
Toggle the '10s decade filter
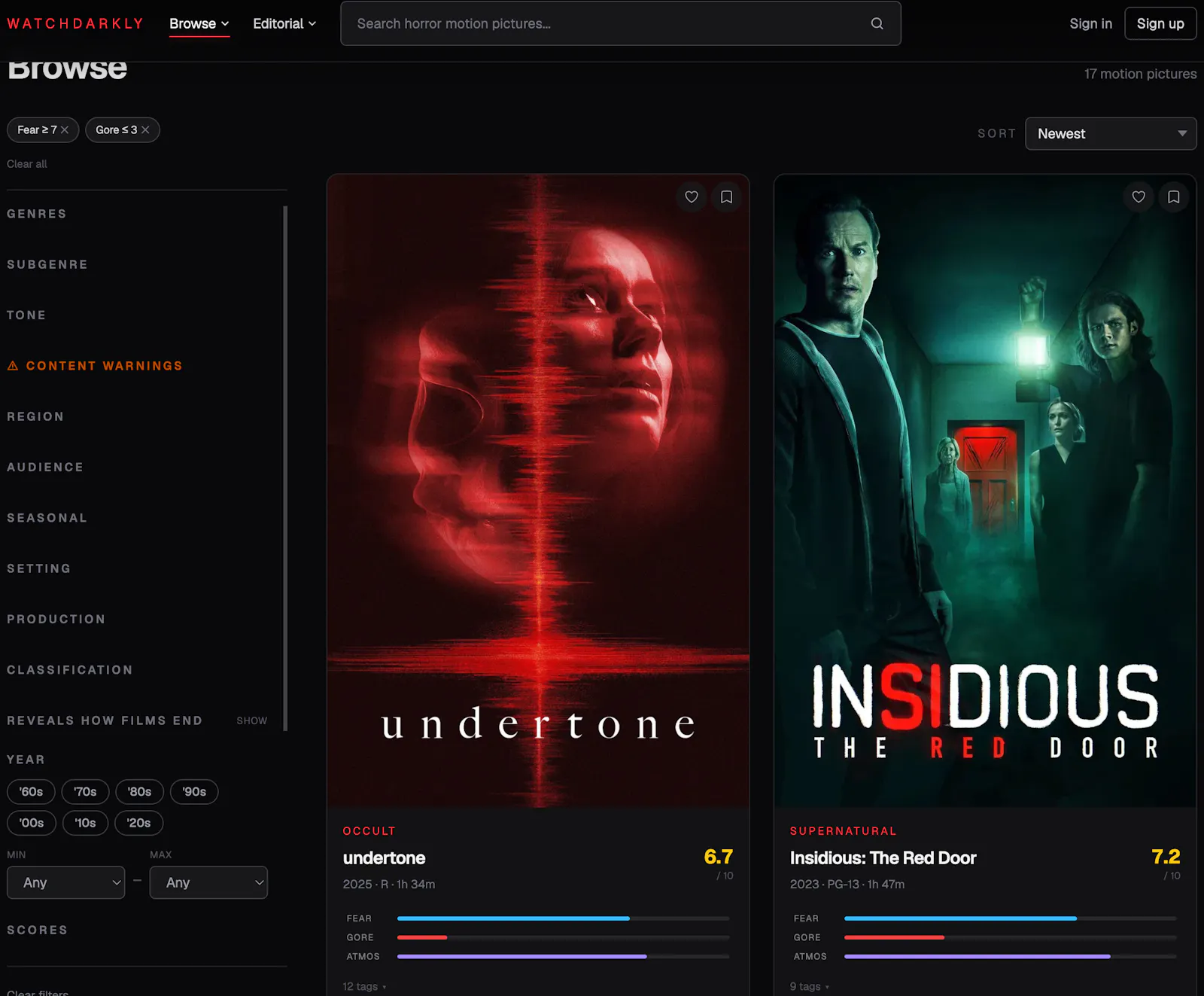[85, 824]
